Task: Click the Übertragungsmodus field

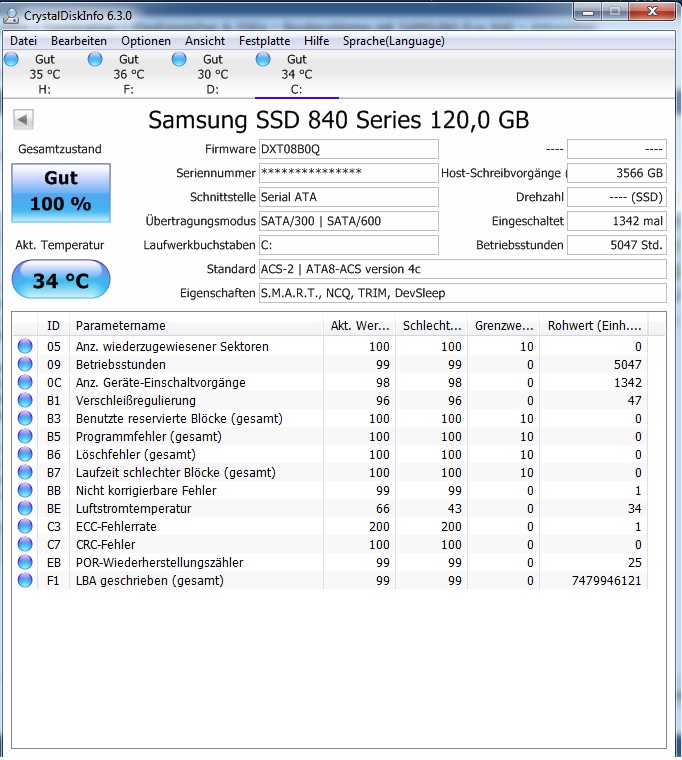Action: tap(349, 221)
